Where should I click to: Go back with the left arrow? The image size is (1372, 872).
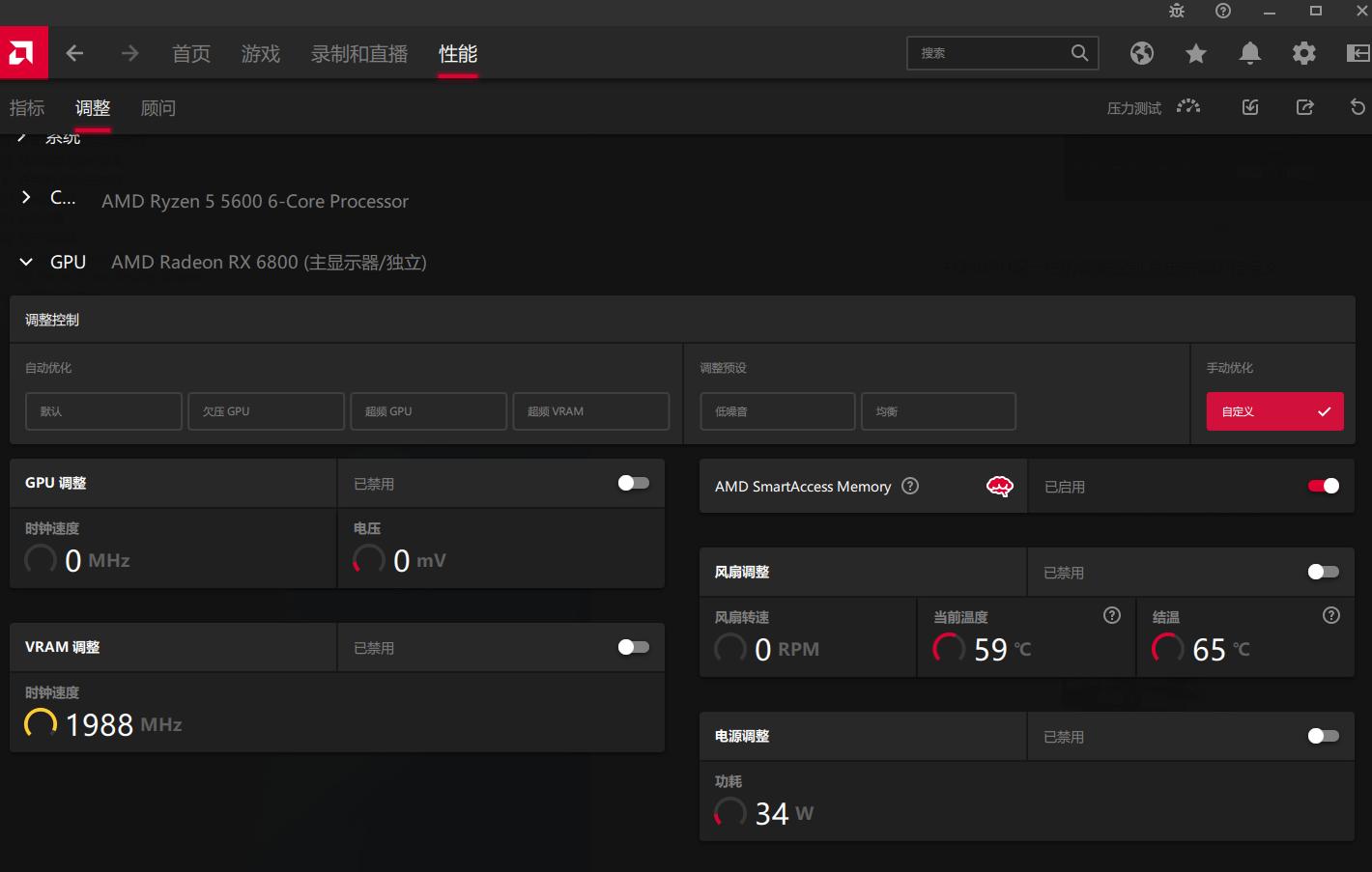pos(74,54)
